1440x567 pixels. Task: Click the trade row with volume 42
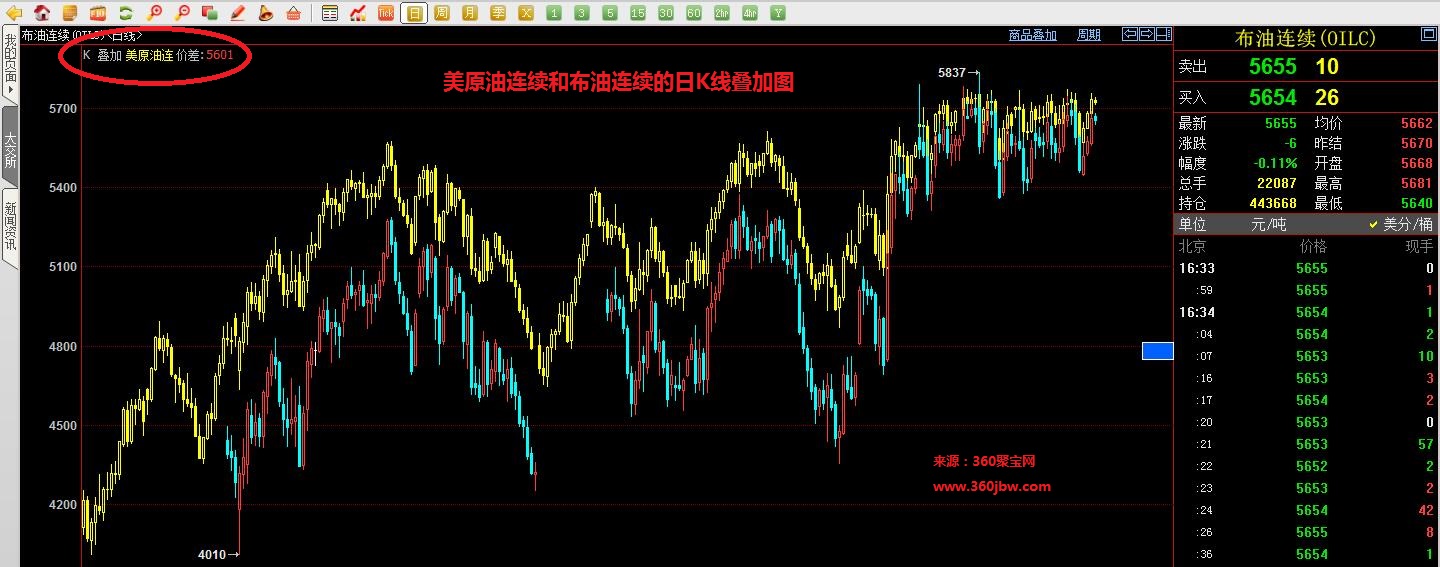1306,510
